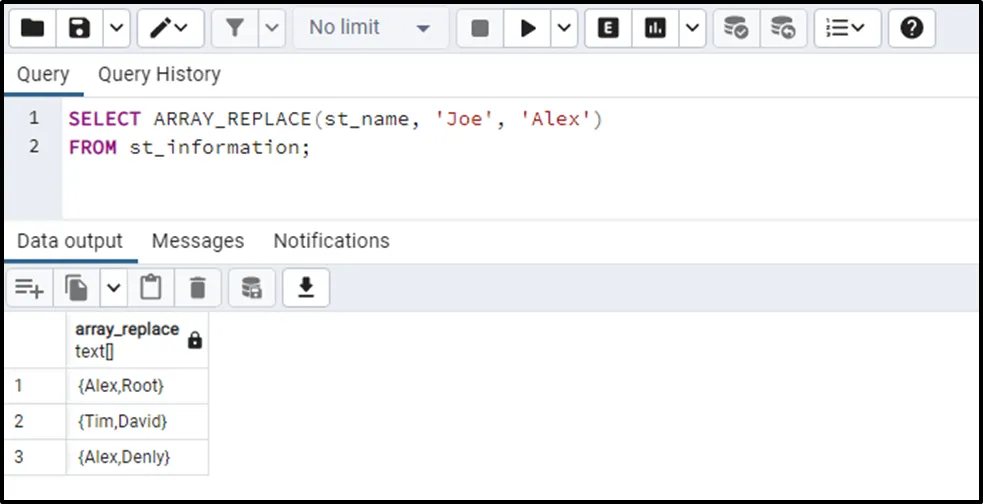Click the Rollback database icon
Image resolution: width=983 pixels, height=504 pixels.
[x=784, y=28]
